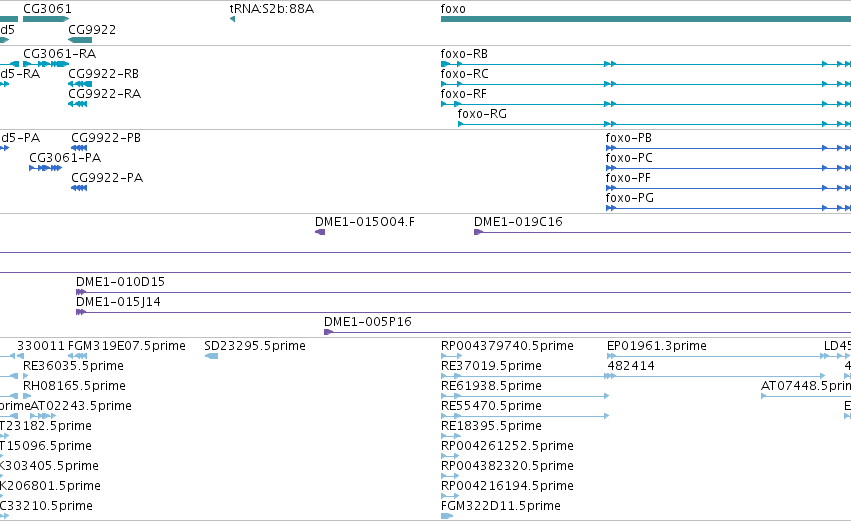Click the RH08165.5prime EST label
The image size is (851, 521).
(x=74, y=386)
